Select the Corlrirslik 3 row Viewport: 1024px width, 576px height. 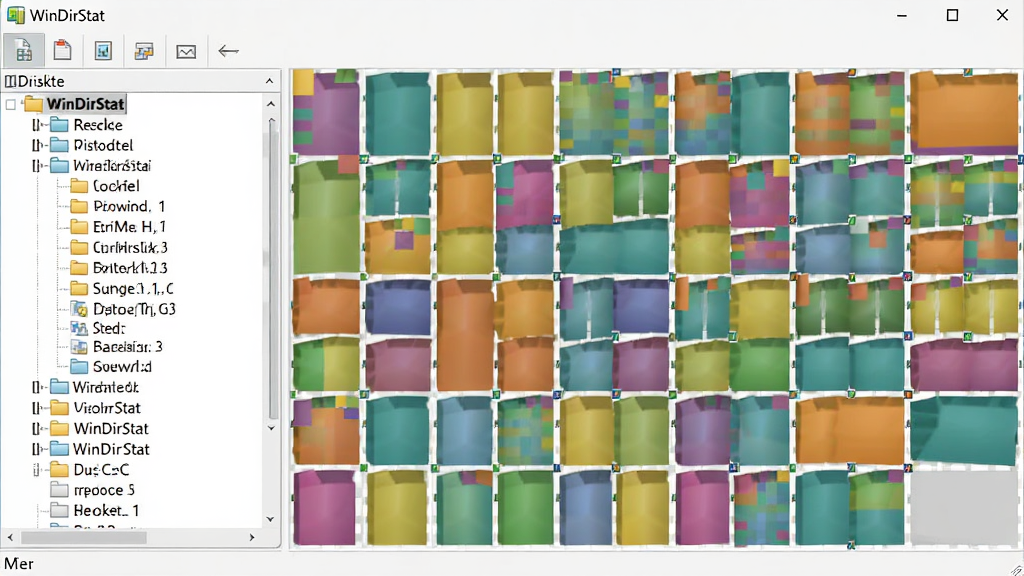[x=130, y=248]
